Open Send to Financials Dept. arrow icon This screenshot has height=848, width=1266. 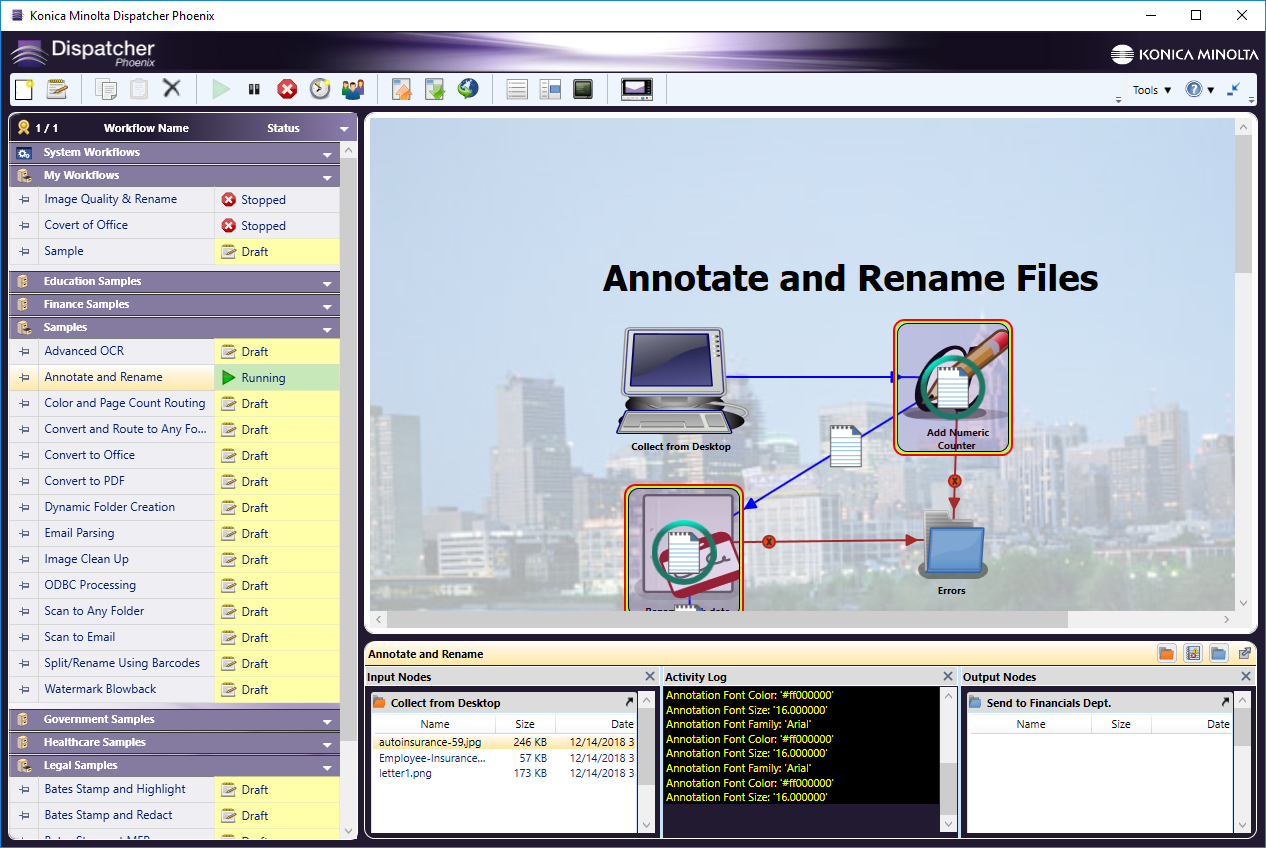pos(1225,702)
